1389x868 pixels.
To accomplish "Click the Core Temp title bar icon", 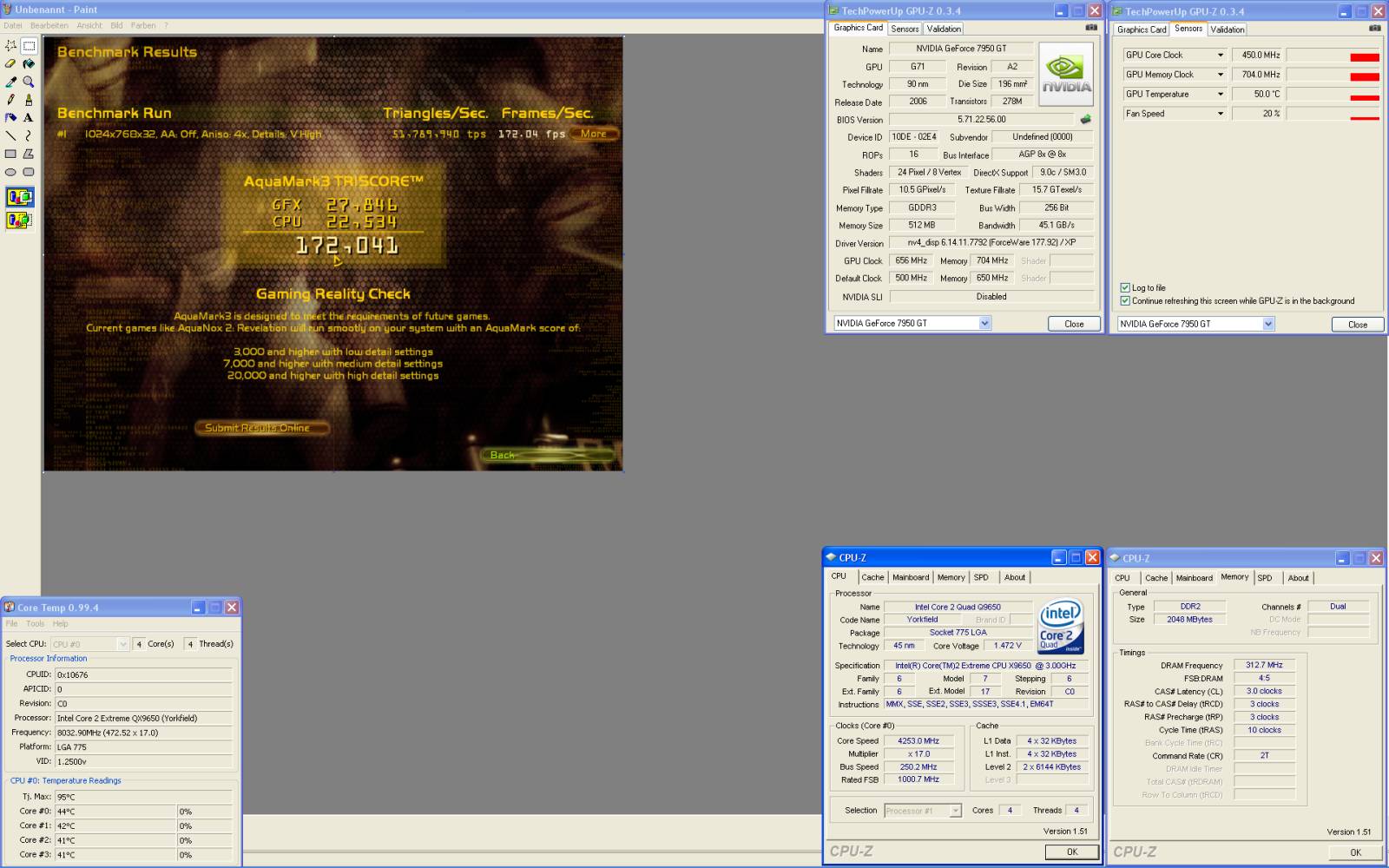I will 10,608.
